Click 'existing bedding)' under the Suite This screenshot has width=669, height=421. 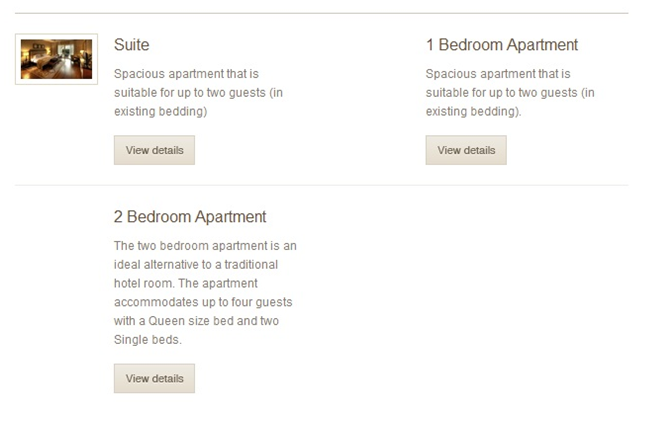160,111
